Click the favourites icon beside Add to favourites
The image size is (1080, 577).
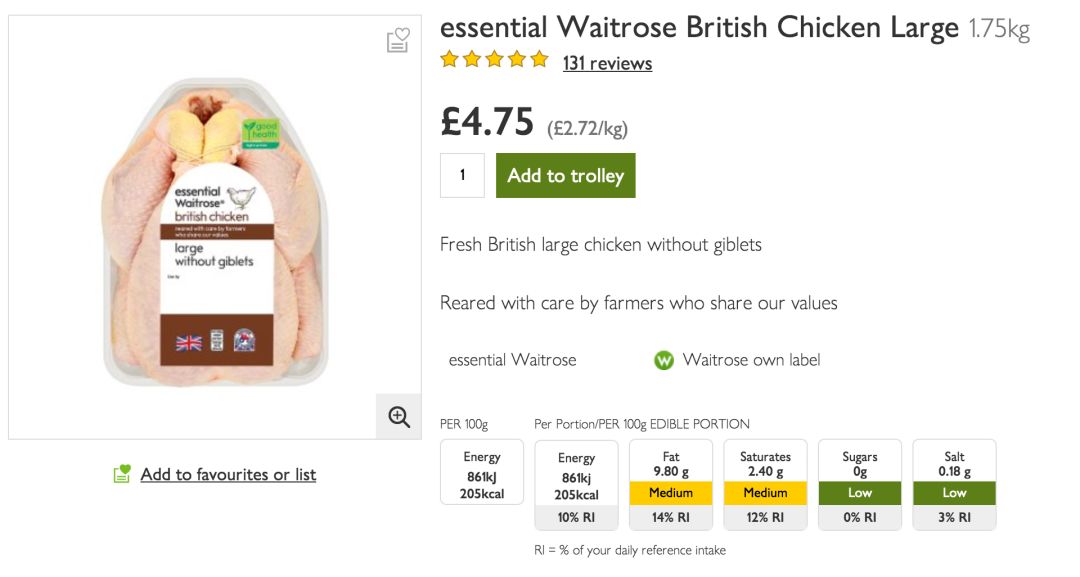pyautogui.click(x=122, y=474)
